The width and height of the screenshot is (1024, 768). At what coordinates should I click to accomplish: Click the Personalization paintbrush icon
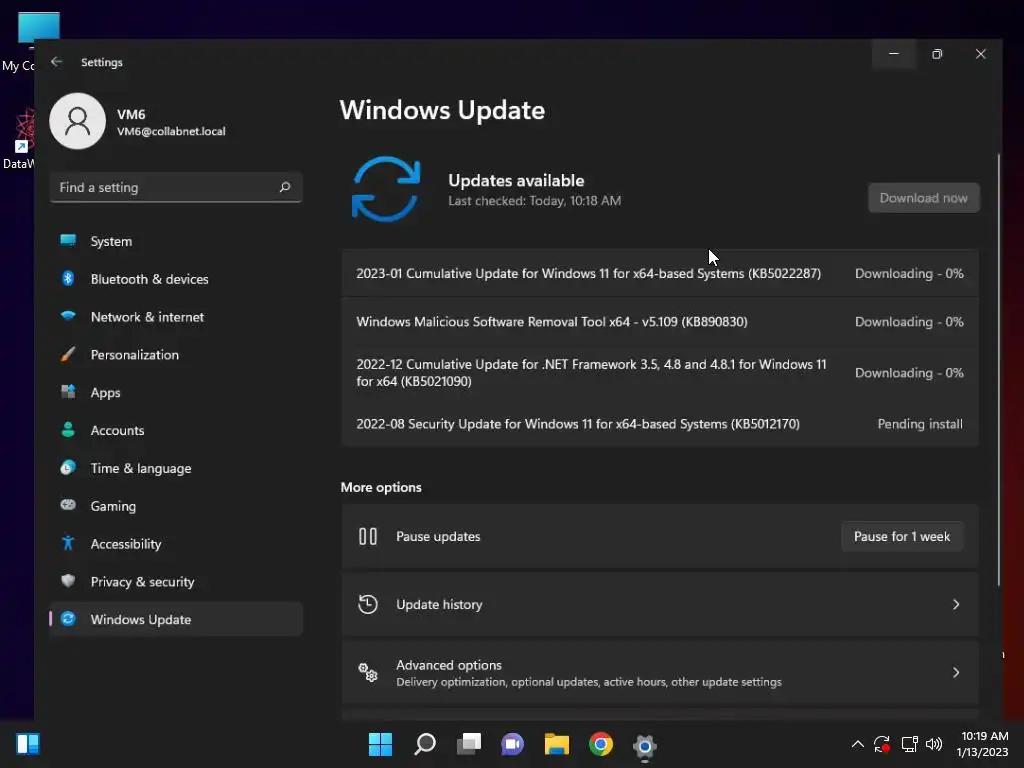tap(68, 354)
